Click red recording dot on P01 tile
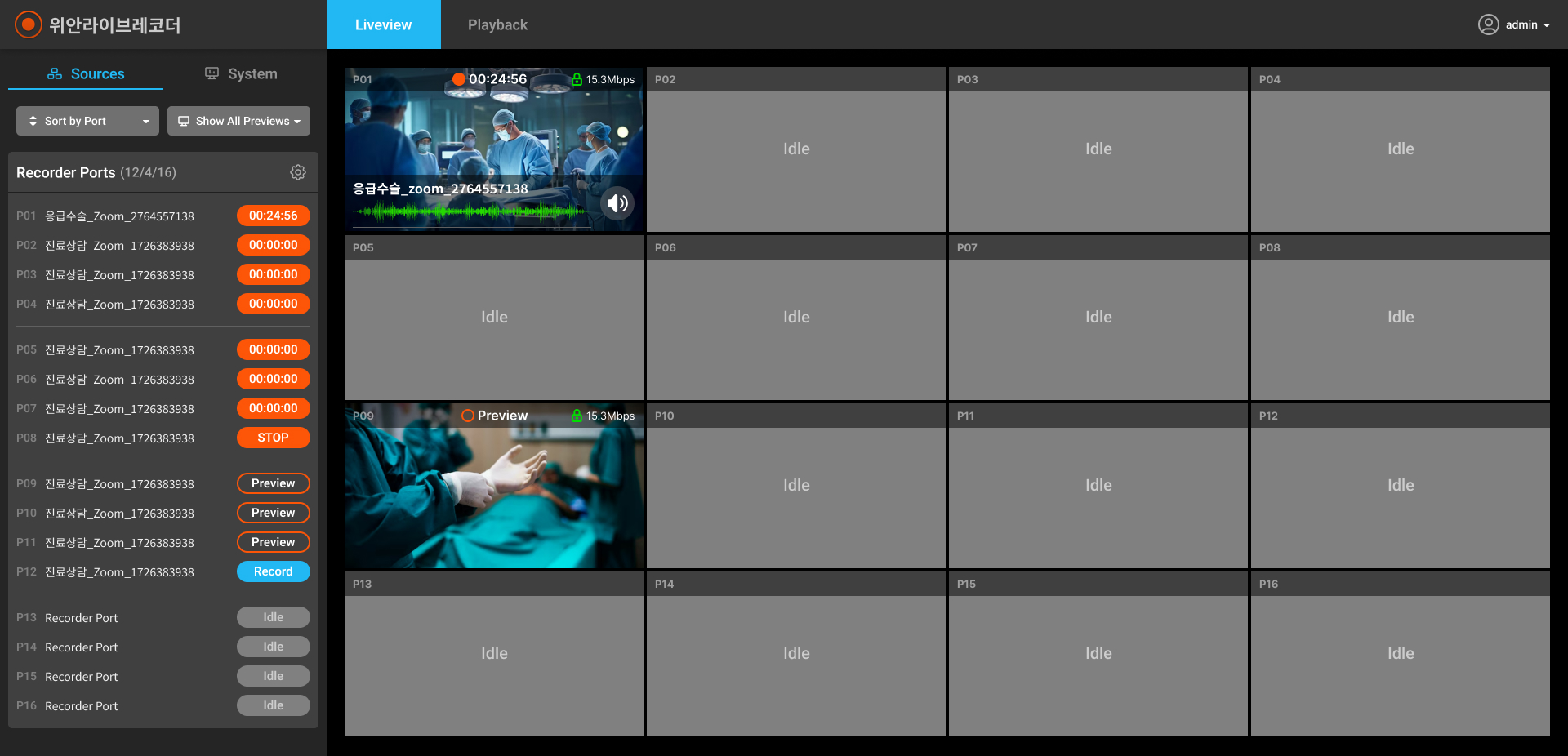Screen dimensions: 1568x756 459,79
